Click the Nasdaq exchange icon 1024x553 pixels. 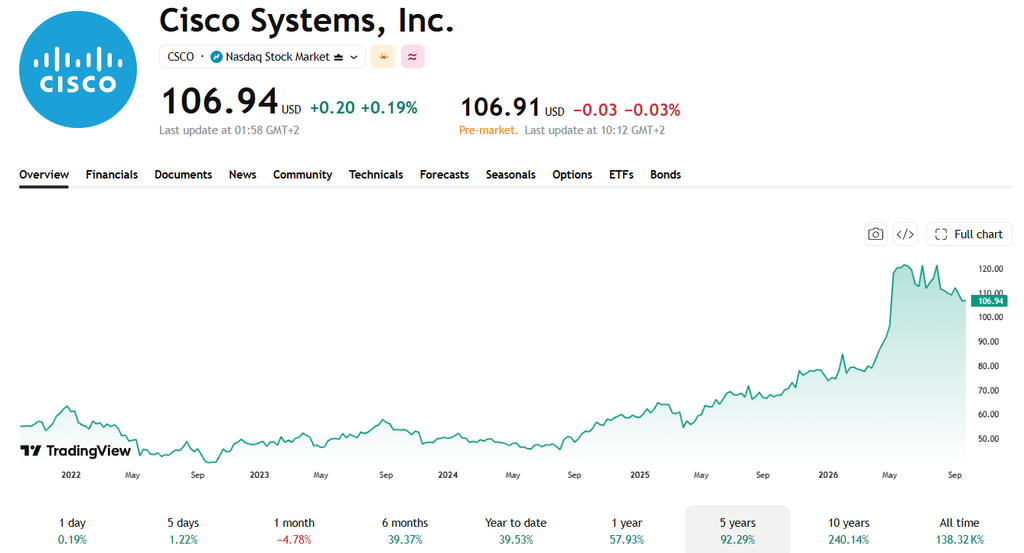[216, 57]
